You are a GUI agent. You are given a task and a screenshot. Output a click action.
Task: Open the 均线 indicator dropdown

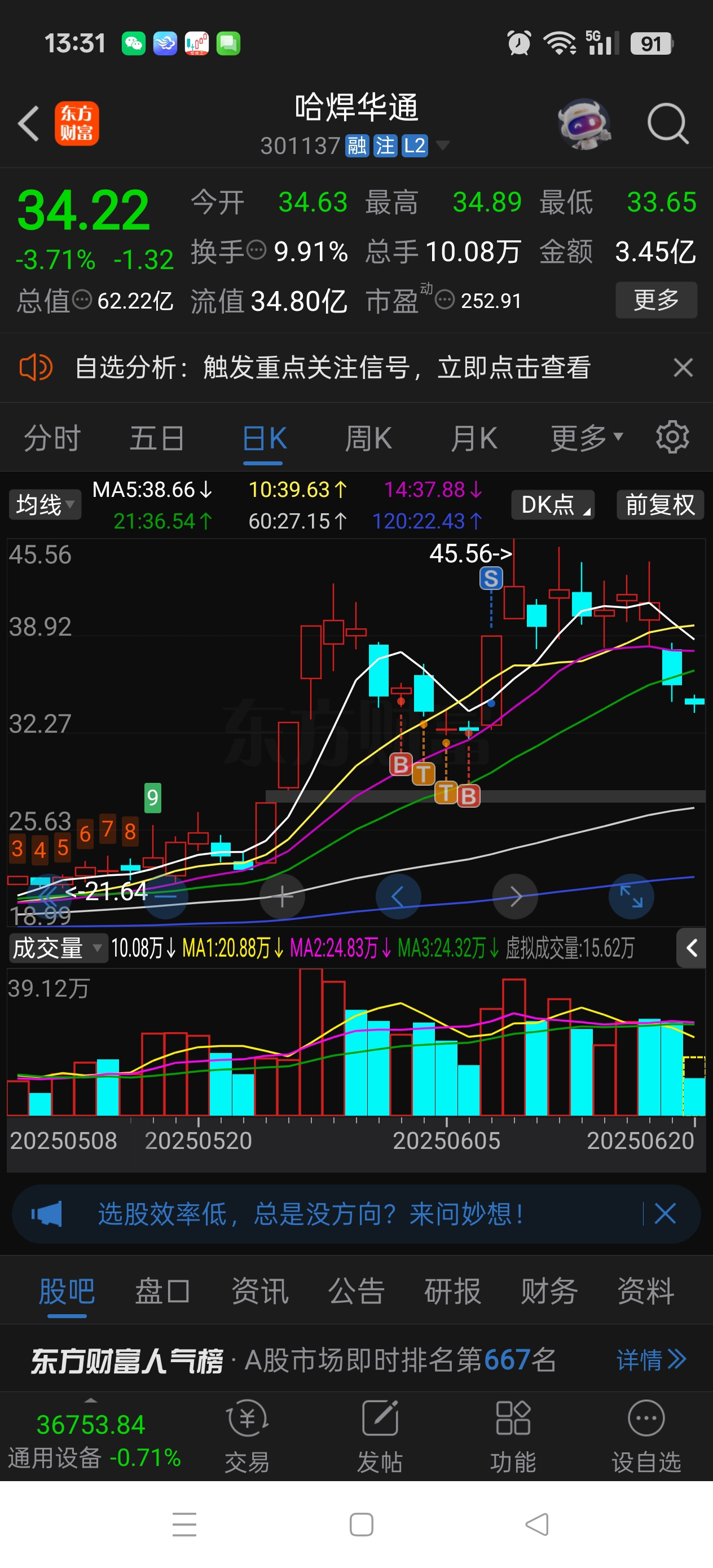[45, 505]
